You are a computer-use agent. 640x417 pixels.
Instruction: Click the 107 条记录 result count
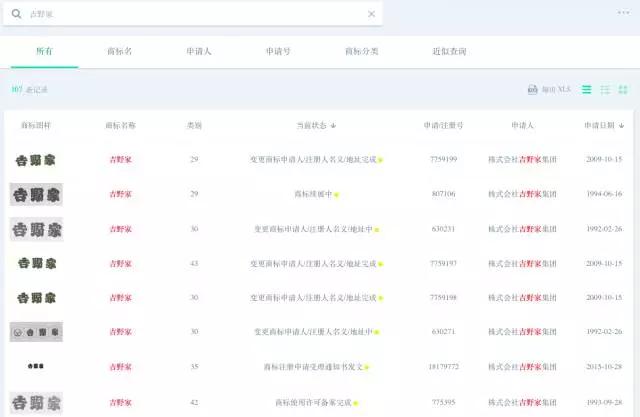(29, 89)
